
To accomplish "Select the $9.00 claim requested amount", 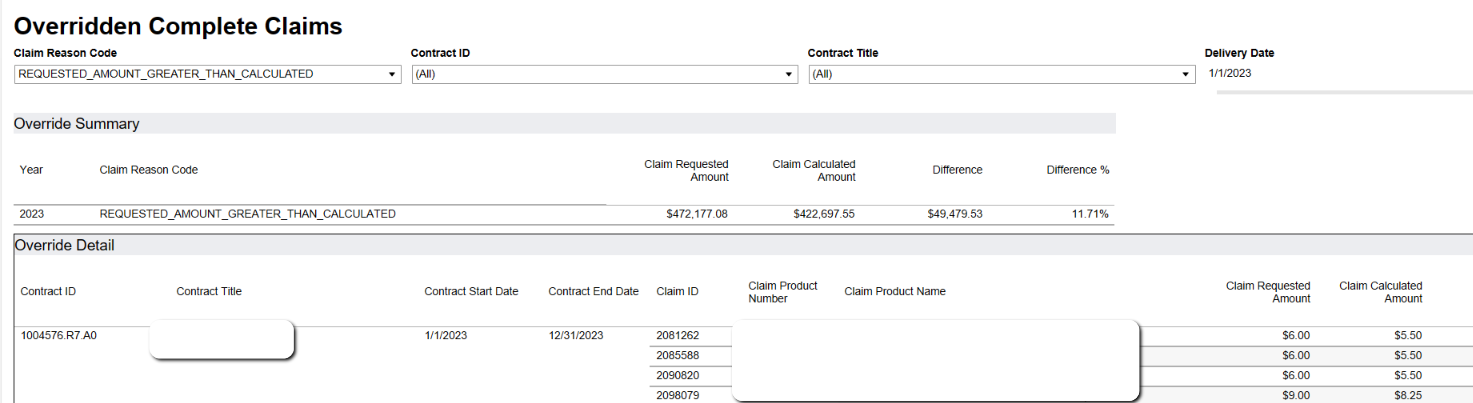I will [x=1295, y=396].
